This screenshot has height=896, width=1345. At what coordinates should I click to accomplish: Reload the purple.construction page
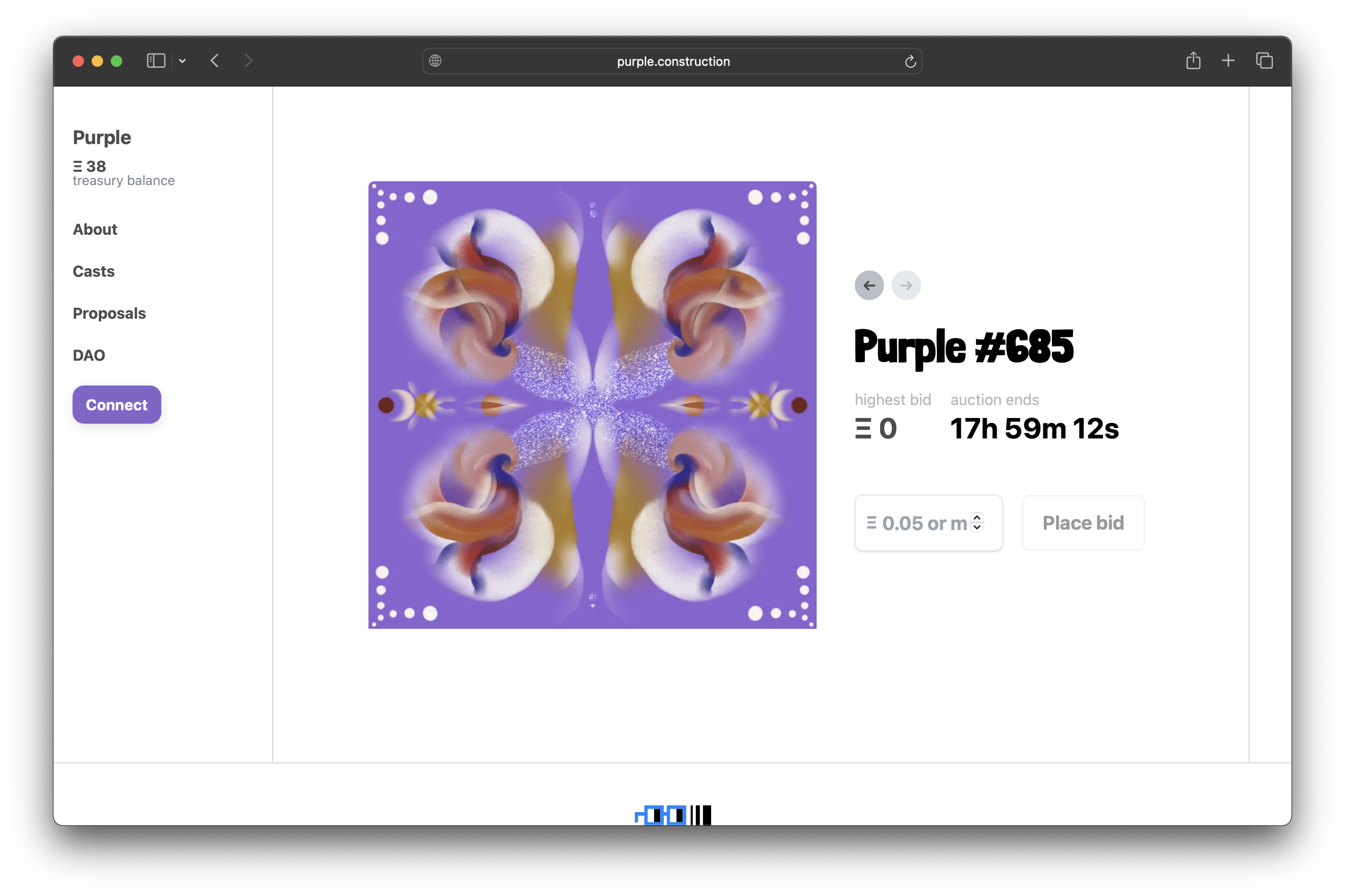coord(910,61)
